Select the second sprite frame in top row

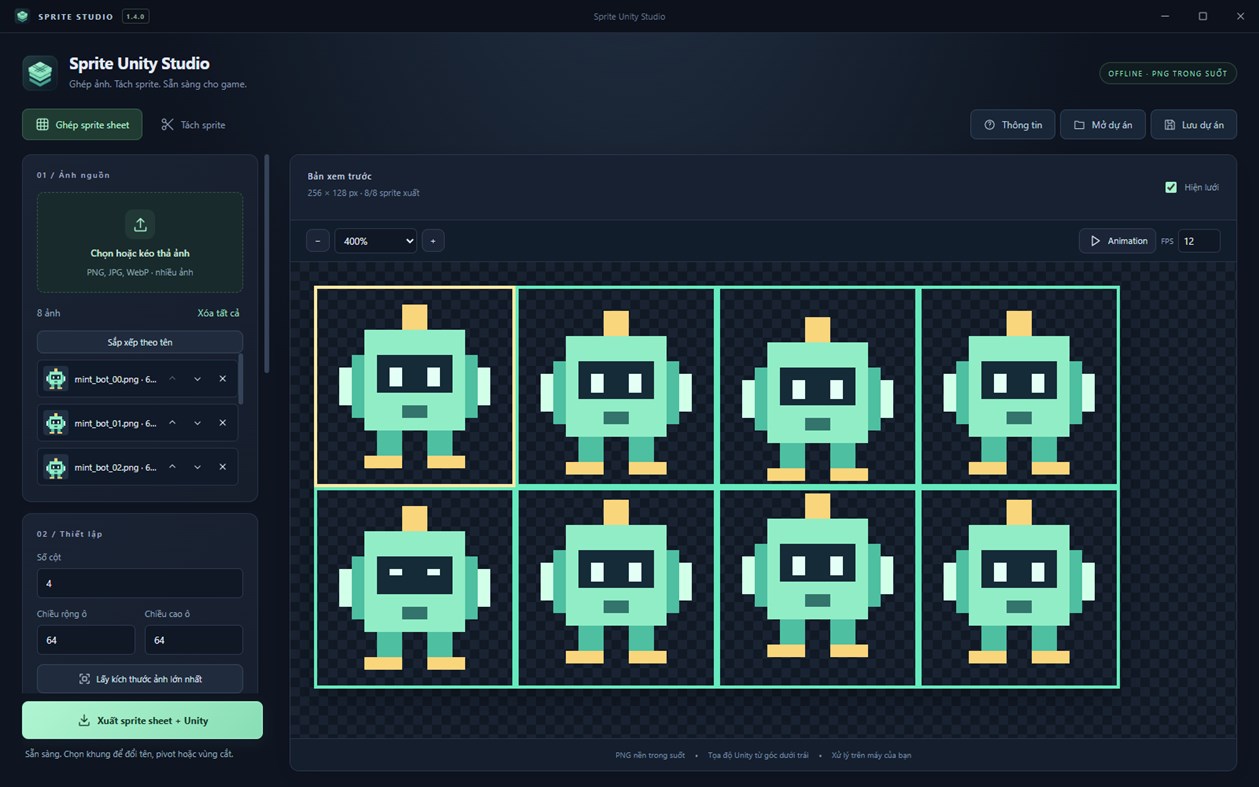tap(616, 386)
